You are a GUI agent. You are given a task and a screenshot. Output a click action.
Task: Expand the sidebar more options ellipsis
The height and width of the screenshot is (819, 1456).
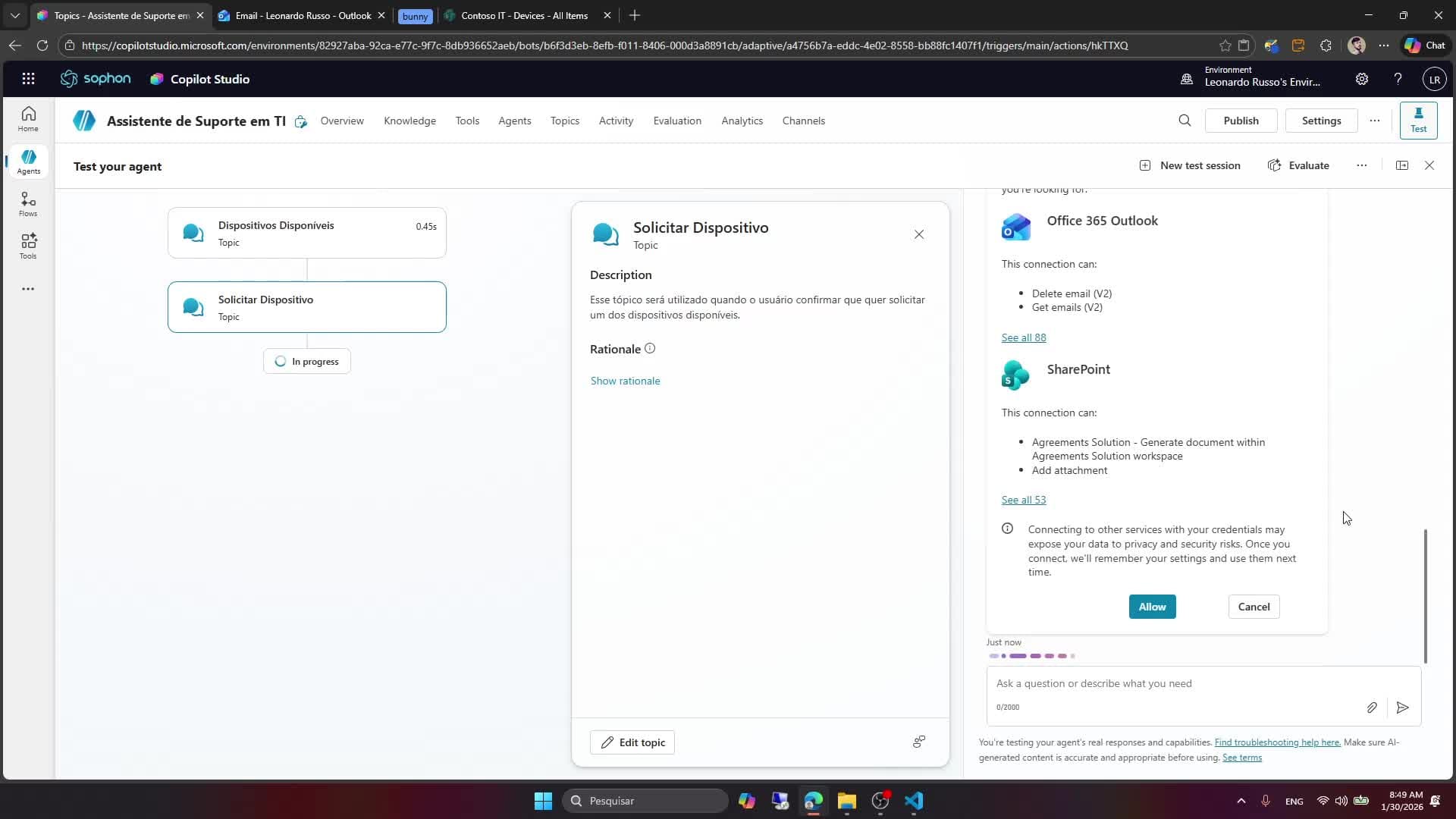click(x=28, y=289)
